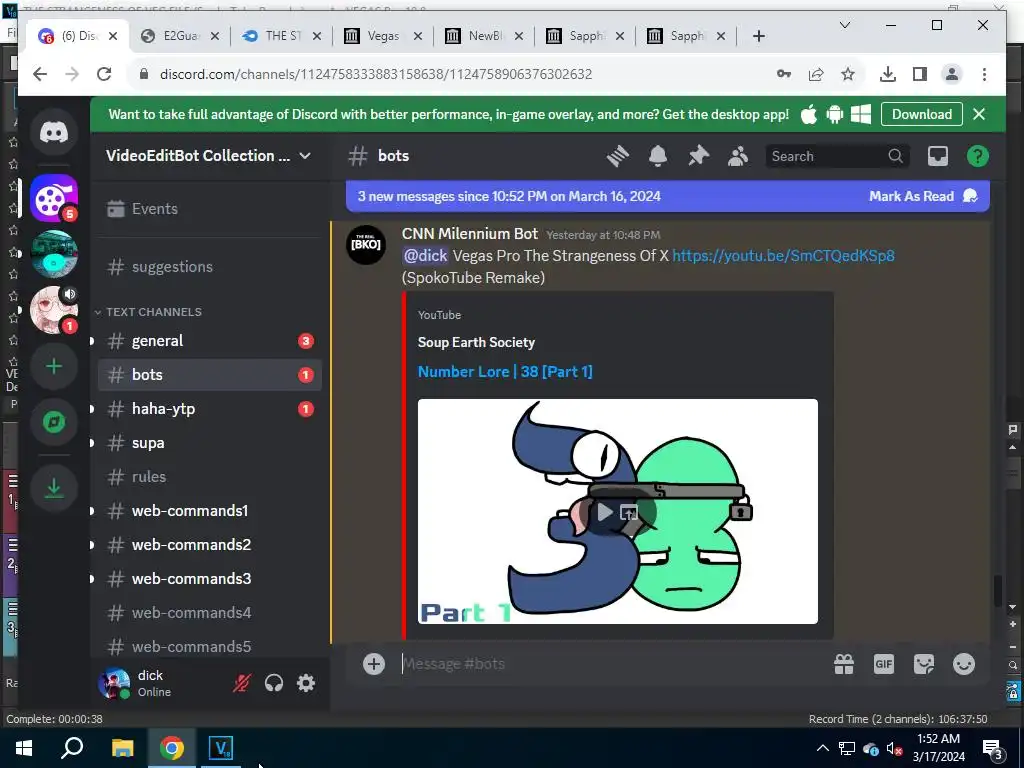Dismiss the desktop app banner
1024x768 pixels.
(x=979, y=114)
